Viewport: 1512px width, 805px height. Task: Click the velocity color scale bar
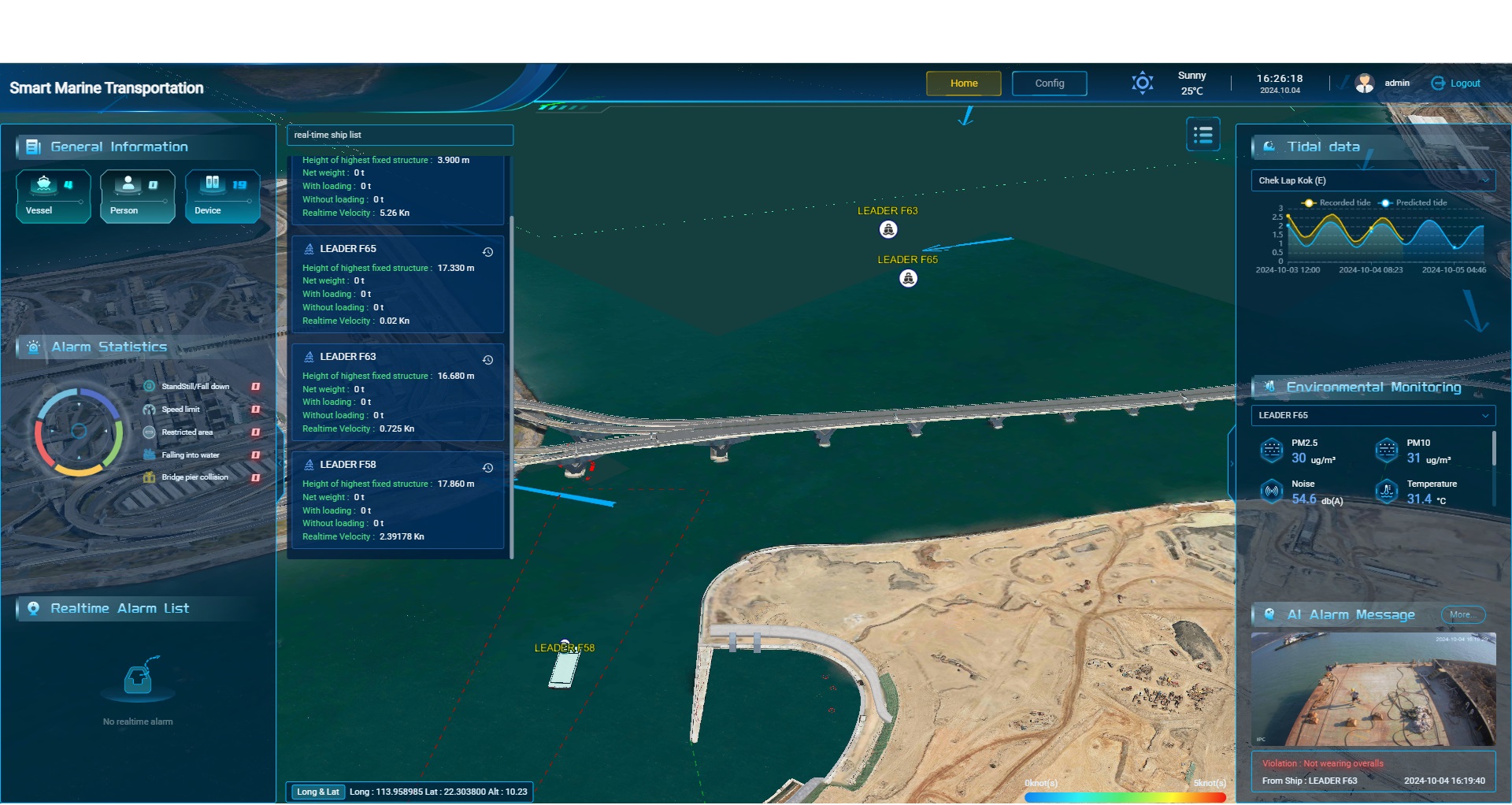pyautogui.click(x=1125, y=798)
